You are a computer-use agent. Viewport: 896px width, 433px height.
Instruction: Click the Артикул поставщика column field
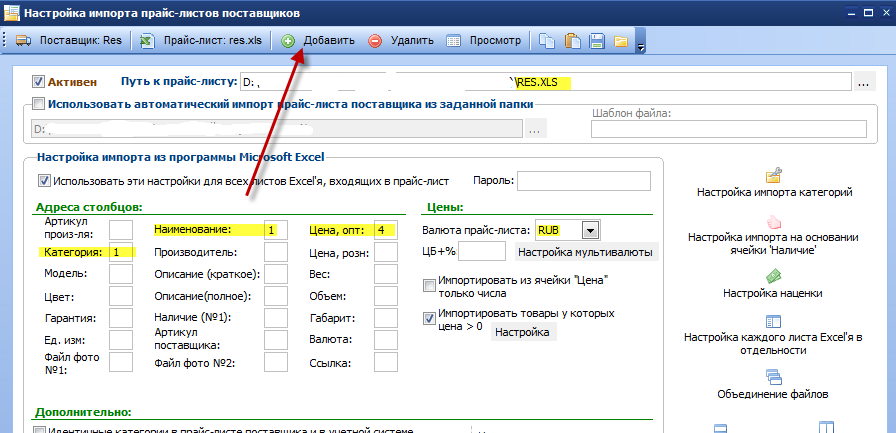276,340
